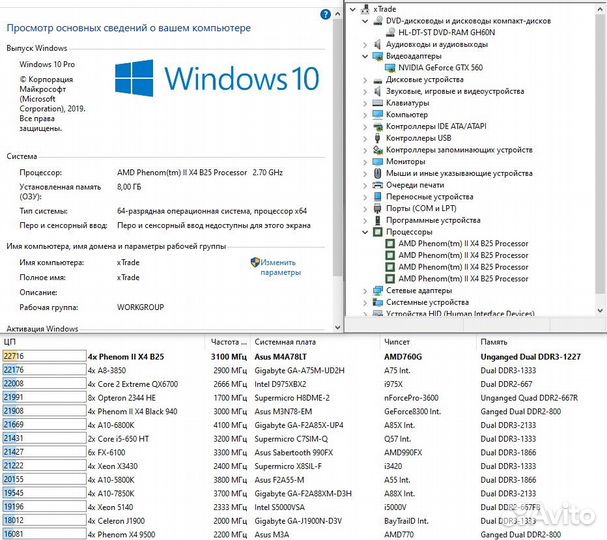Click the WORKGROUP value text
The height and width of the screenshot is (540, 607).
pyautogui.click(x=141, y=307)
